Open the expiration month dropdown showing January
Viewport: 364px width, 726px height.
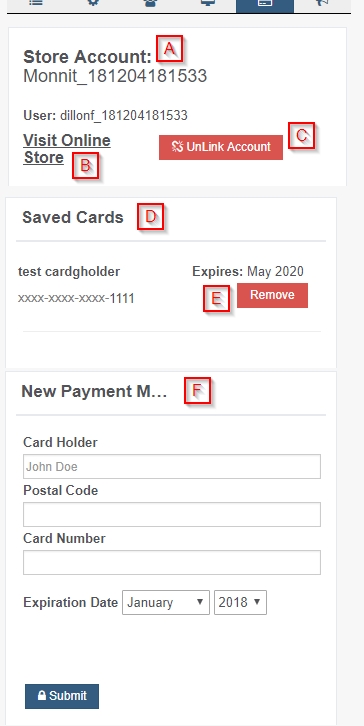[x=166, y=602]
